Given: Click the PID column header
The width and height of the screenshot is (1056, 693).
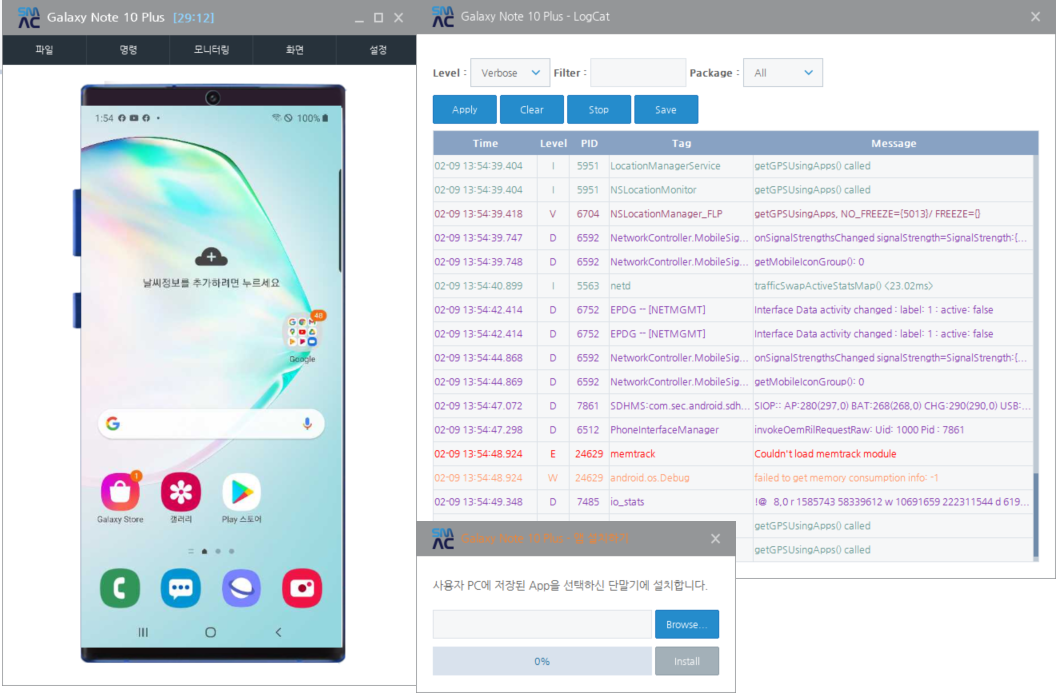Looking at the screenshot, I should point(589,143).
